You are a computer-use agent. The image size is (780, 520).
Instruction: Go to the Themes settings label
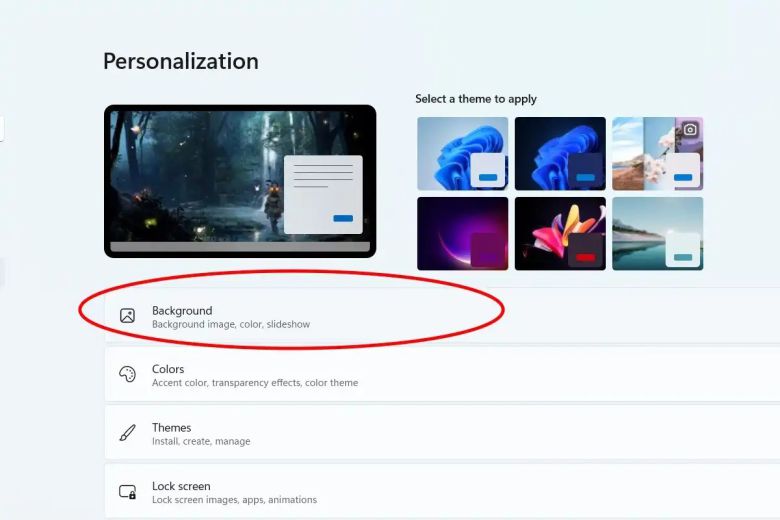171,427
